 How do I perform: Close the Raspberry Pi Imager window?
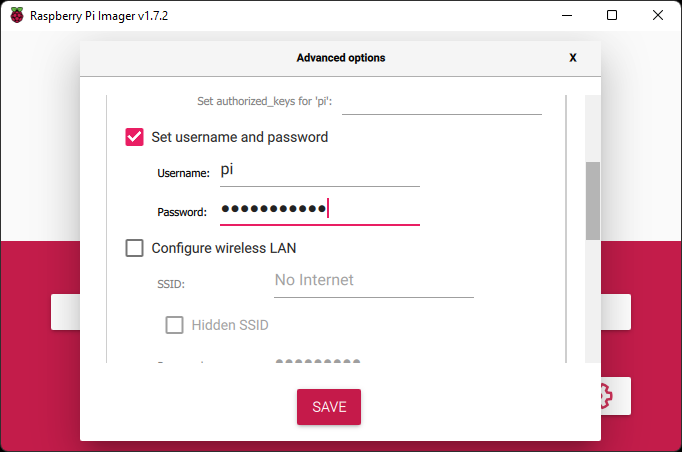658,15
